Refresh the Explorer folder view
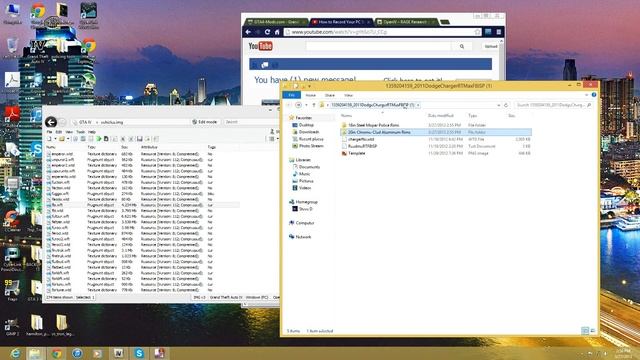This screenshot has height=360, width=640. click(x=506, y=105)
